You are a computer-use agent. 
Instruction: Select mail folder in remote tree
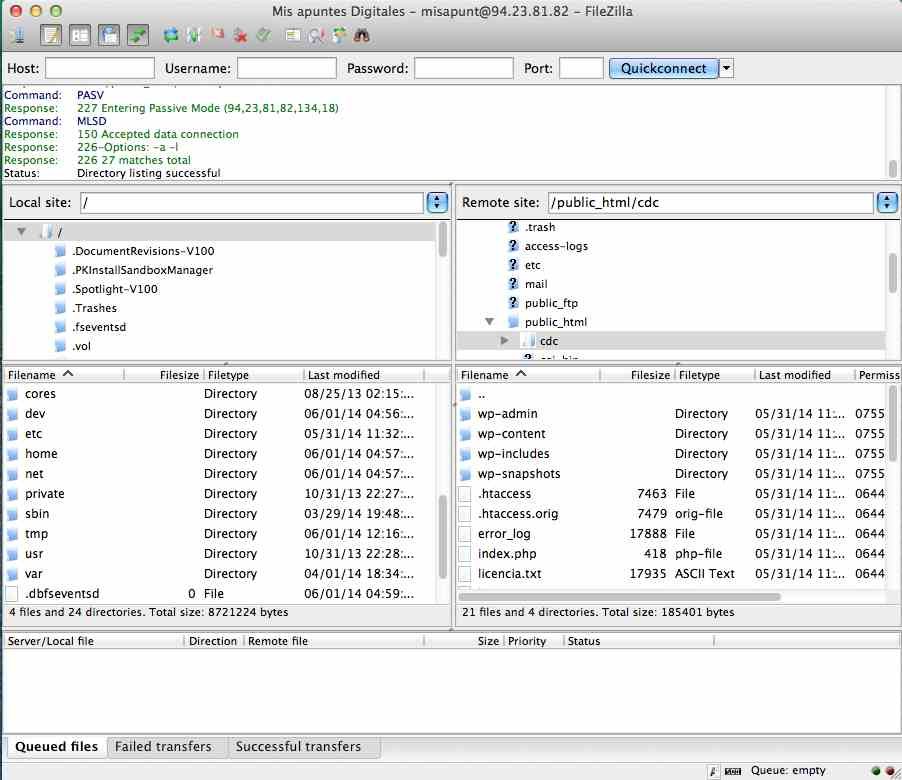[536, 284]
